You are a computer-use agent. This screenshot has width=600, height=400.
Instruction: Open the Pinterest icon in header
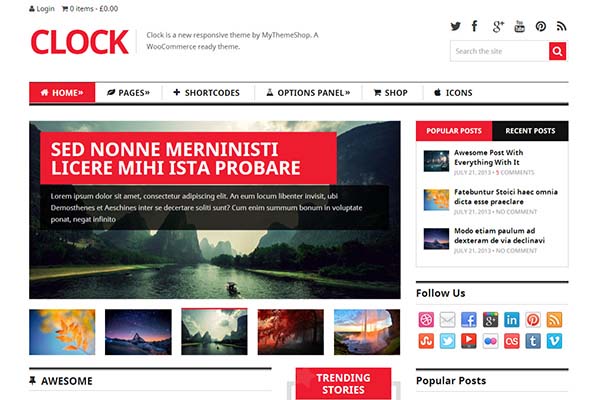coord(541,26)
